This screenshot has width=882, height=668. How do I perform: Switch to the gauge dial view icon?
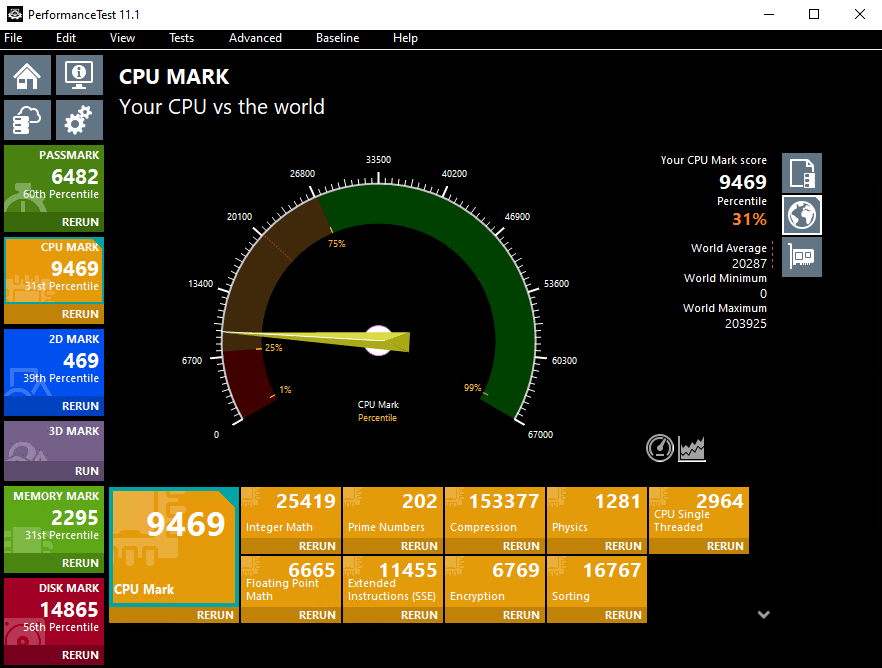click(660, 449)
